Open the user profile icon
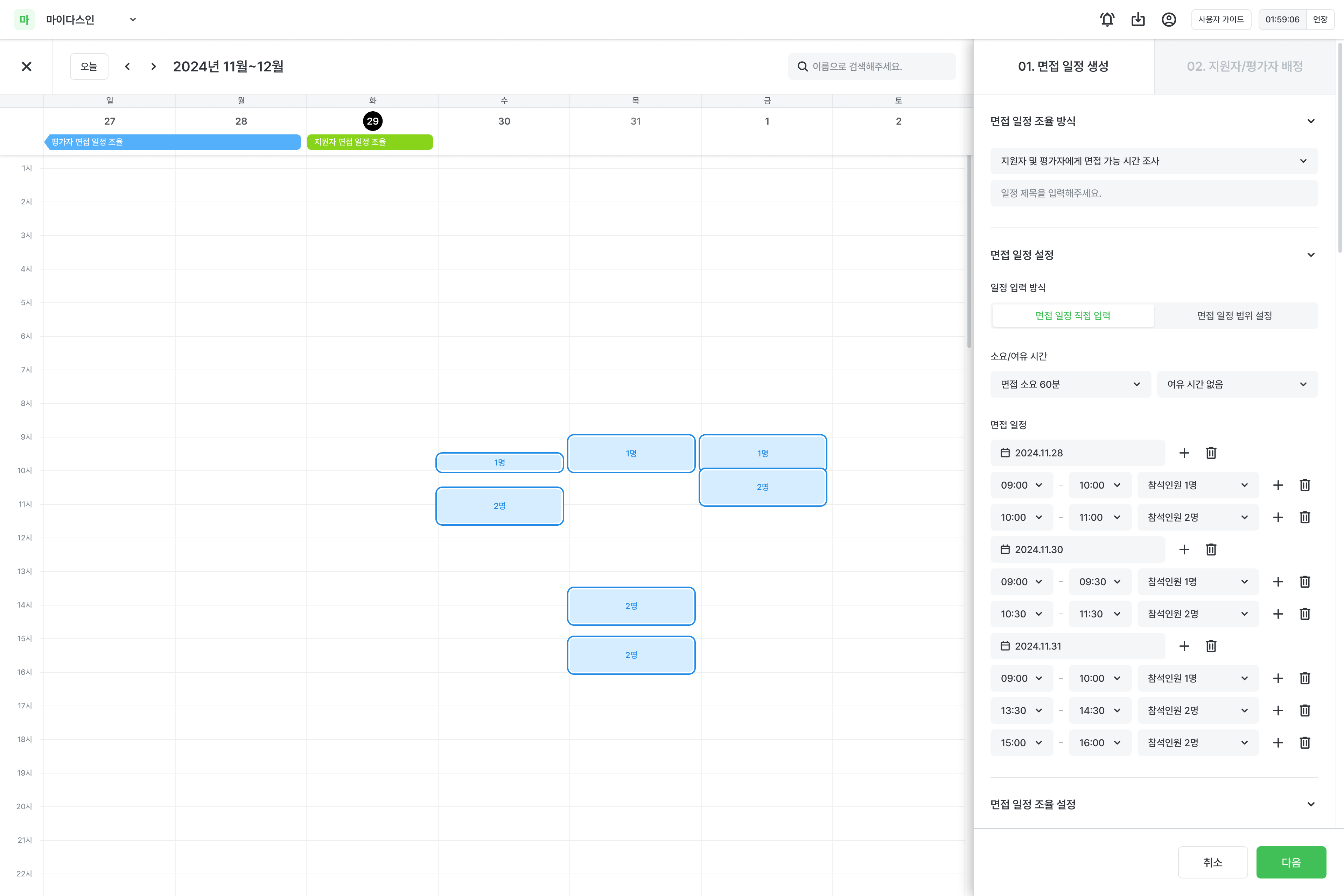 (x=1169, y=20)
